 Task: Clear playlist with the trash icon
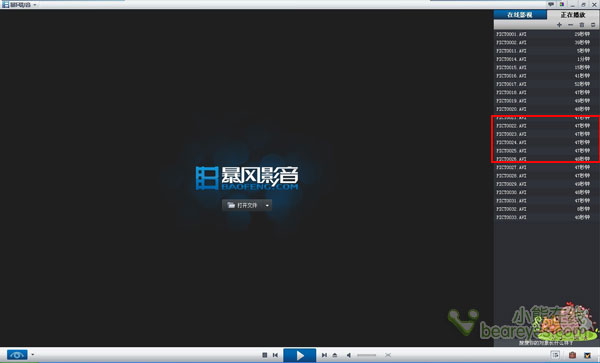click(x=582, y=25)
